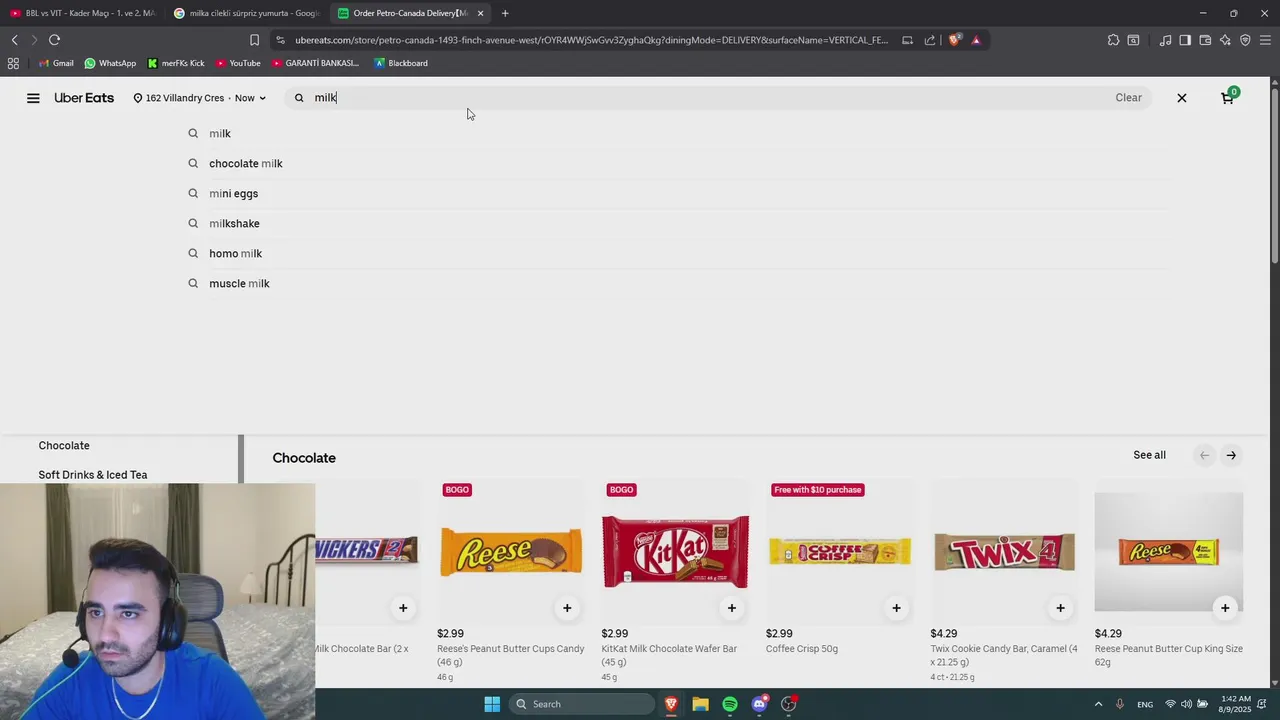
Task: Reload the current page
Action: pos(54,40)
